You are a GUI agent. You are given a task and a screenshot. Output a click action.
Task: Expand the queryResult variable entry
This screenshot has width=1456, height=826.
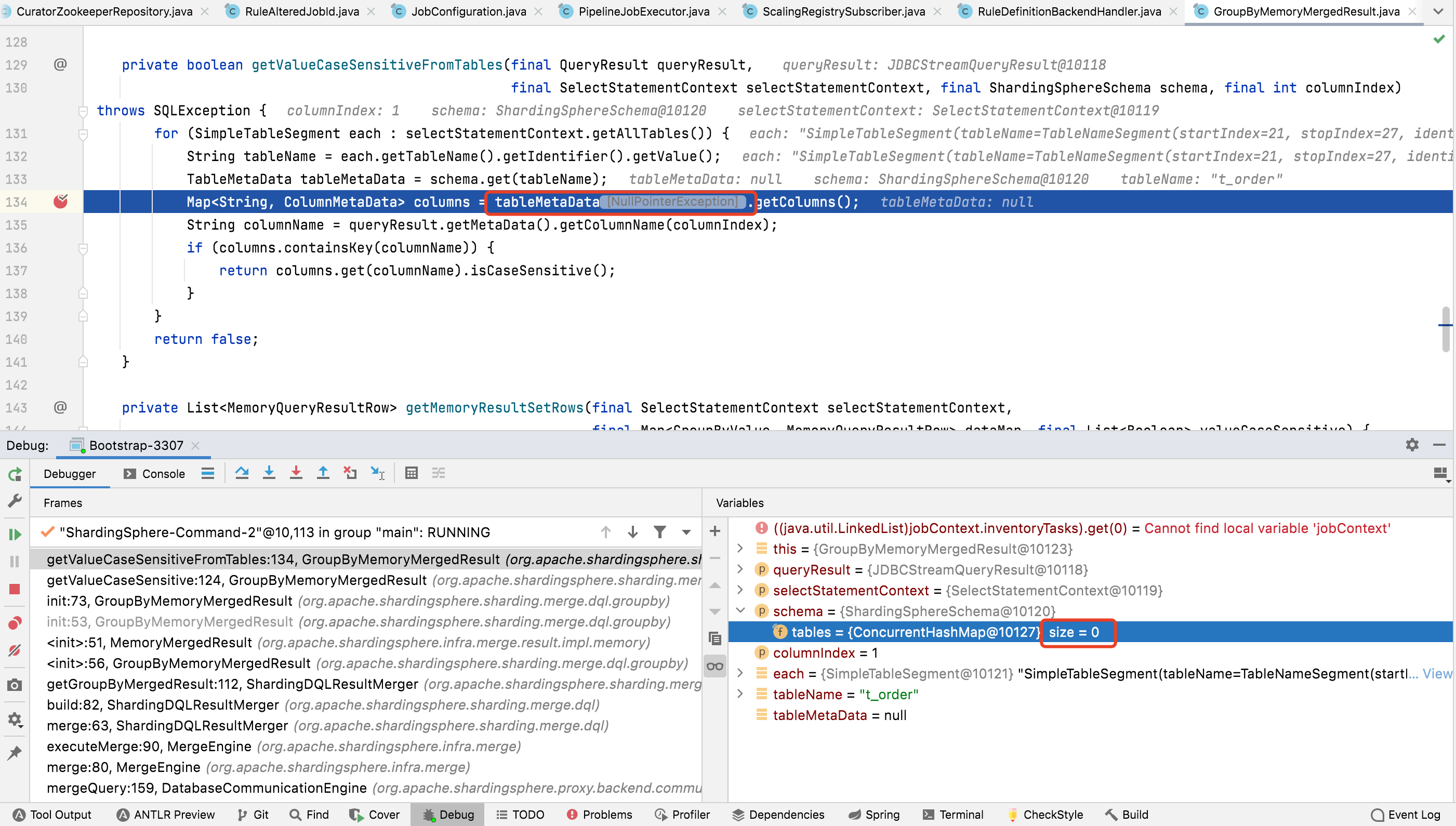740,569
